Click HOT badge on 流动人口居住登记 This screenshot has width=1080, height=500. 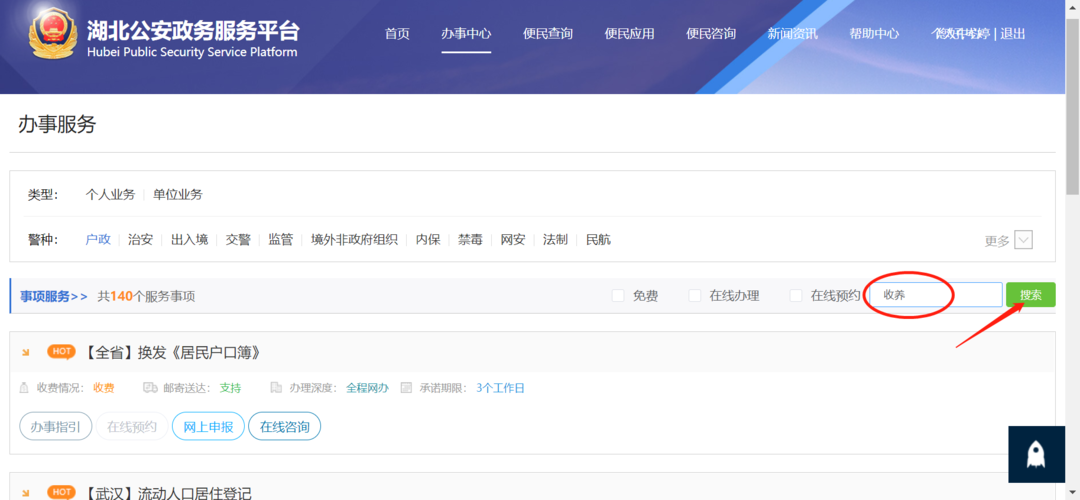click(x=61, y=492)
